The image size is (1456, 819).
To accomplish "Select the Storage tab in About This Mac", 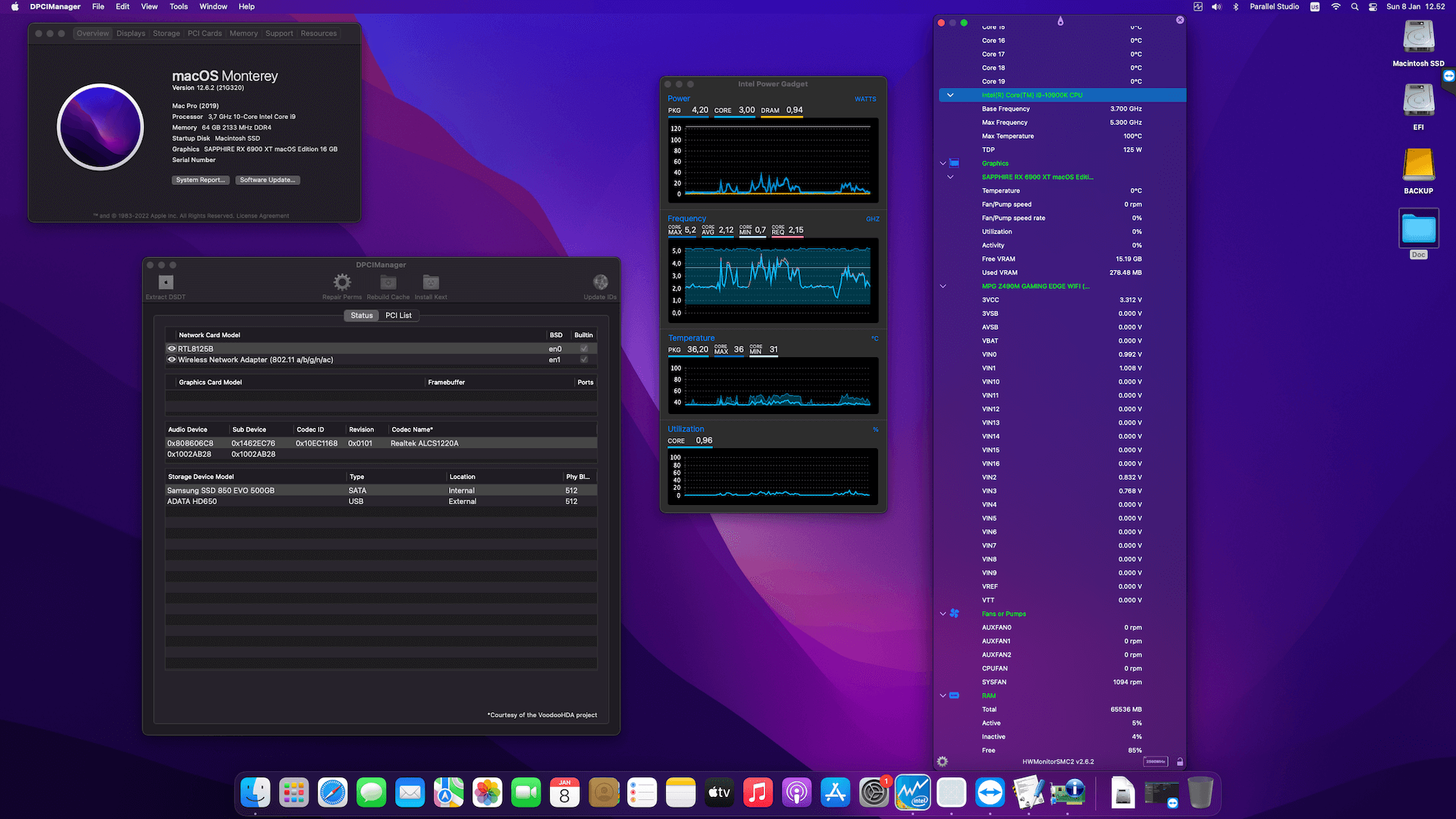I will 166,33.
